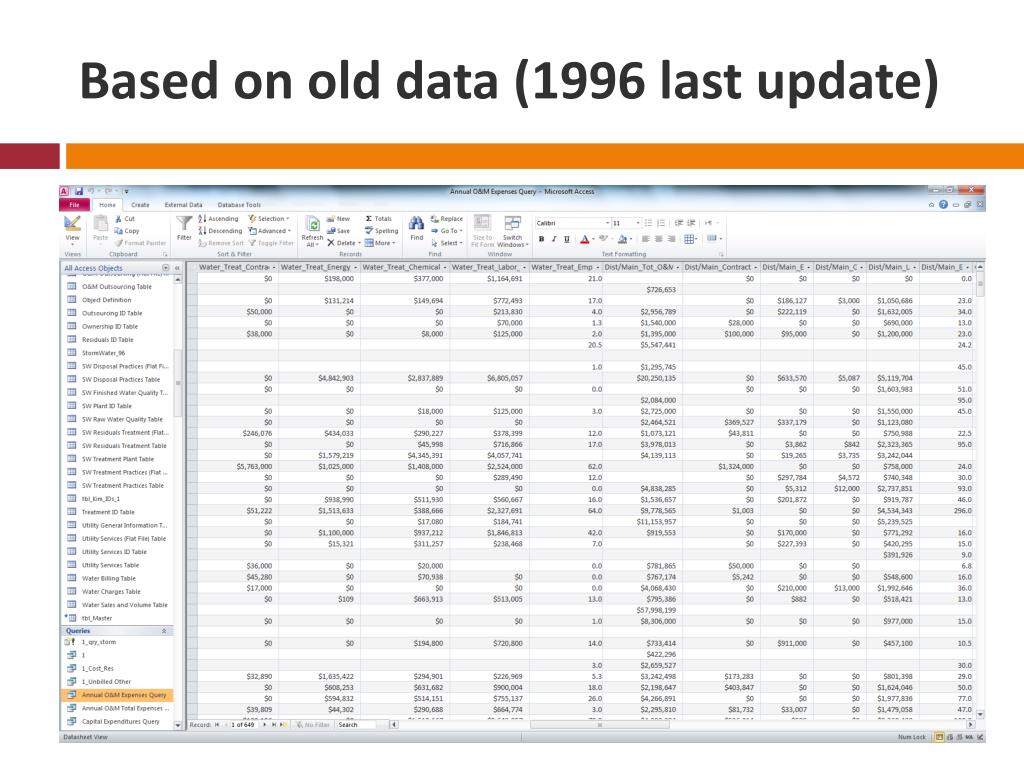Run the Spelling check
Viewport: 1024px width, 768px height.
pos(381,231)
